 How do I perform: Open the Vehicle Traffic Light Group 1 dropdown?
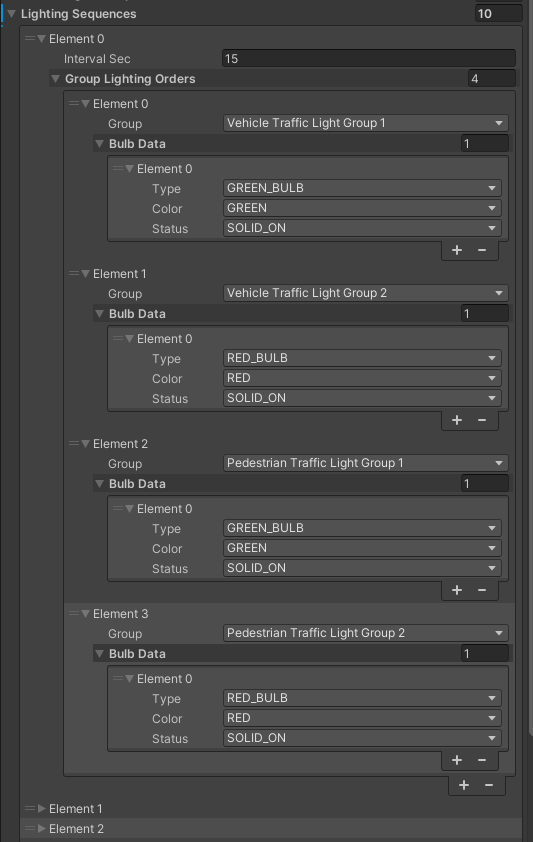366,123
